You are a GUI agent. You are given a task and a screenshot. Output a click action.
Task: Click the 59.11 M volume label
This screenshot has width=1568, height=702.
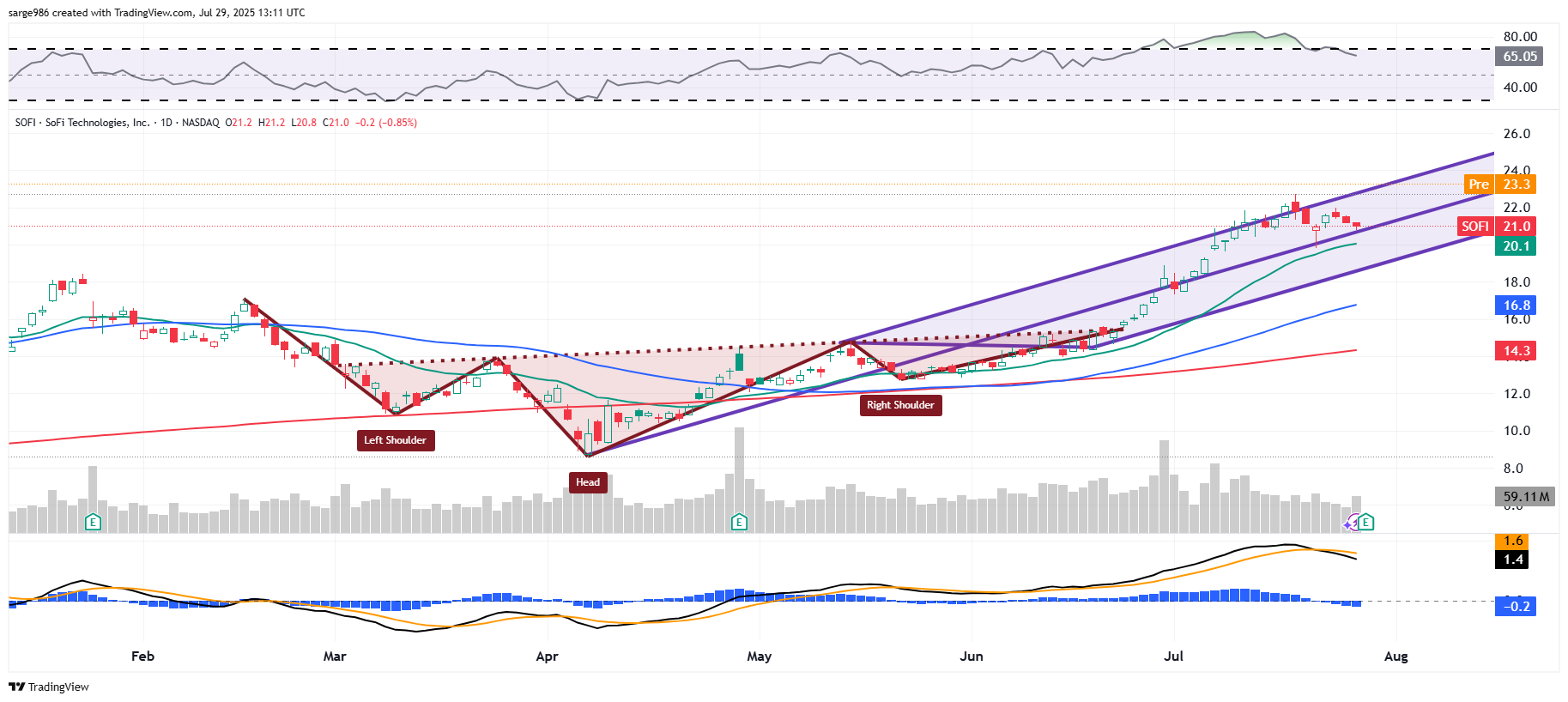click(x=1525, y=496)
